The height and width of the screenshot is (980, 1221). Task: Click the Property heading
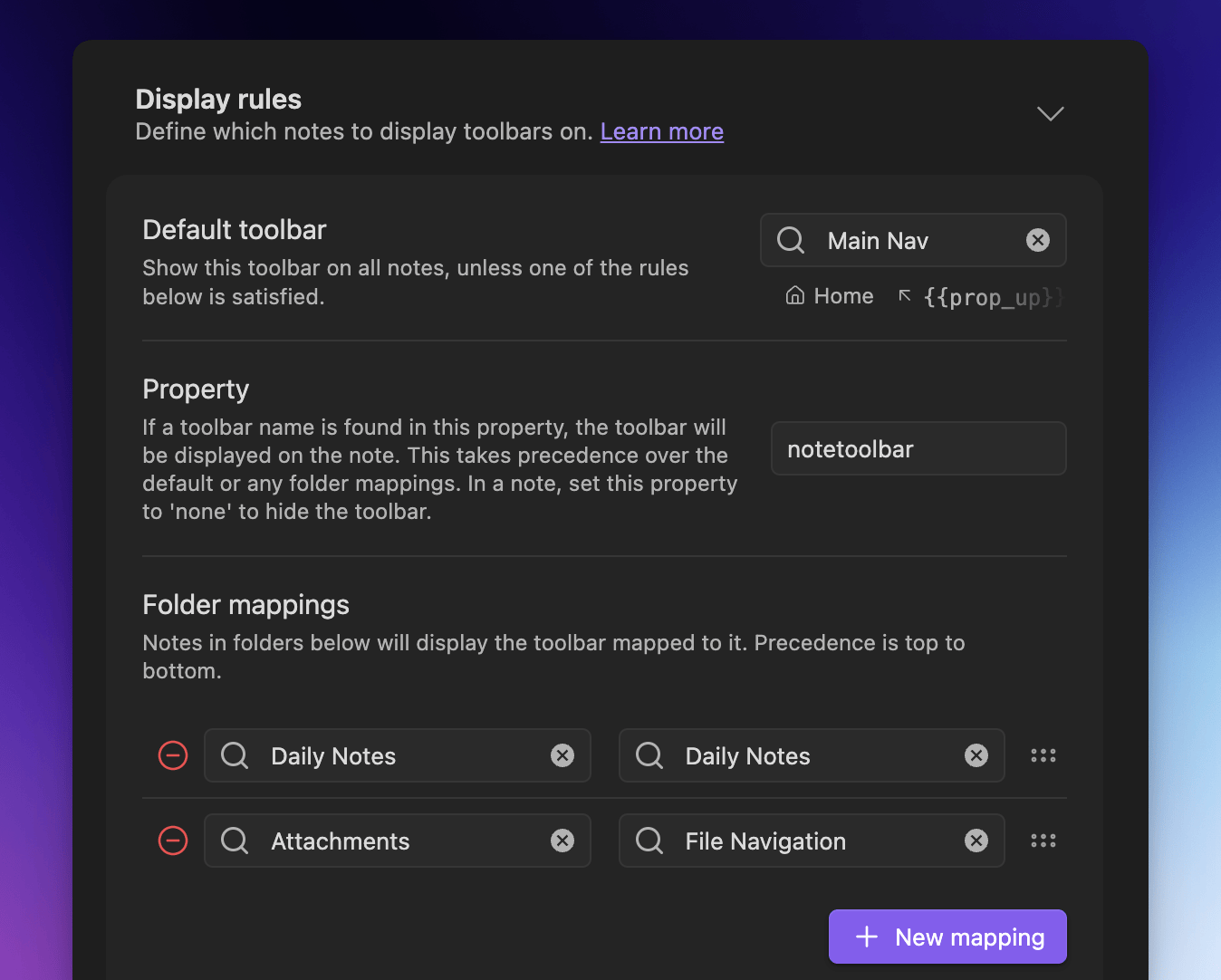[196, 389]
